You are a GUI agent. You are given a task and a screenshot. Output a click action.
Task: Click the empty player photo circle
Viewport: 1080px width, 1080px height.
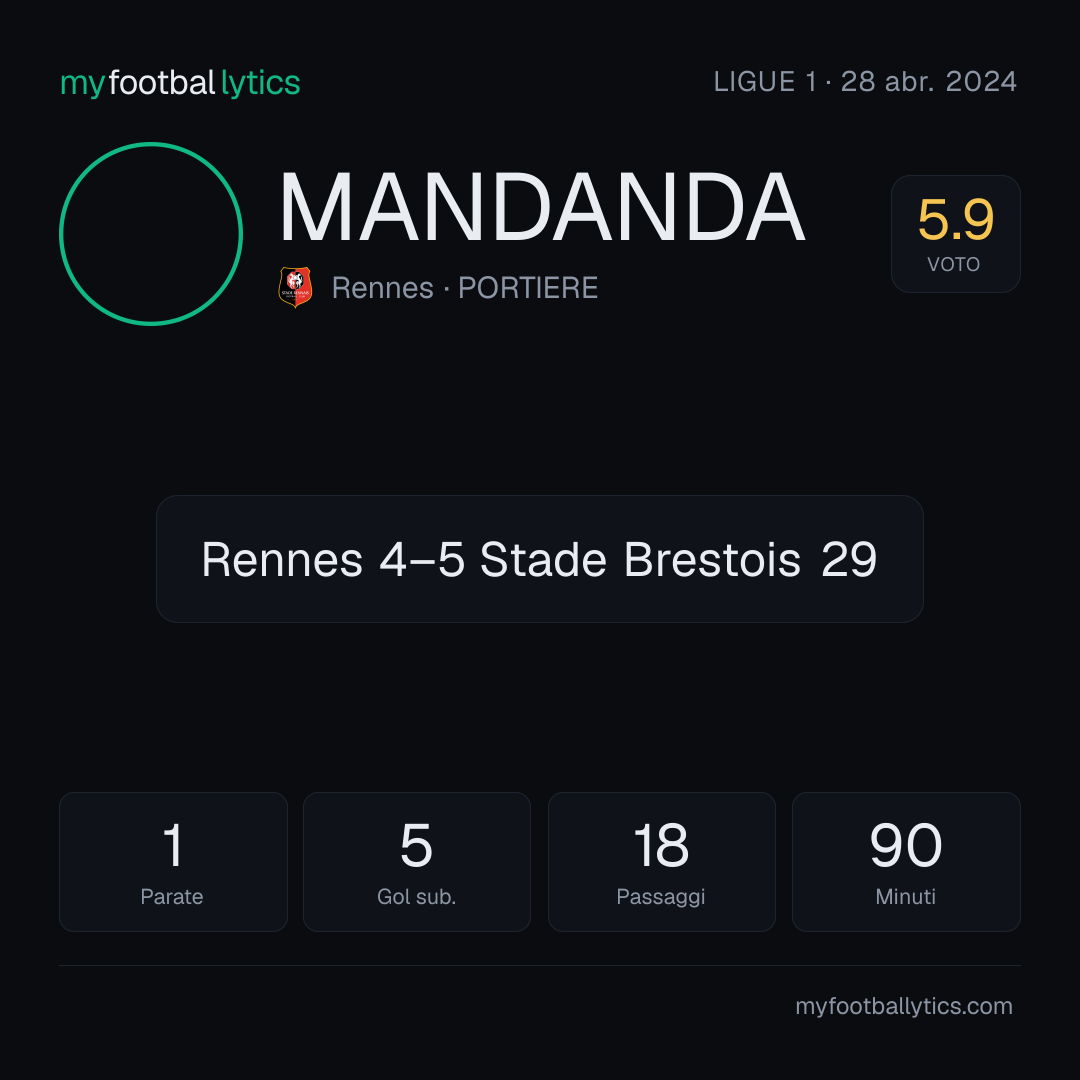point(151,233)
